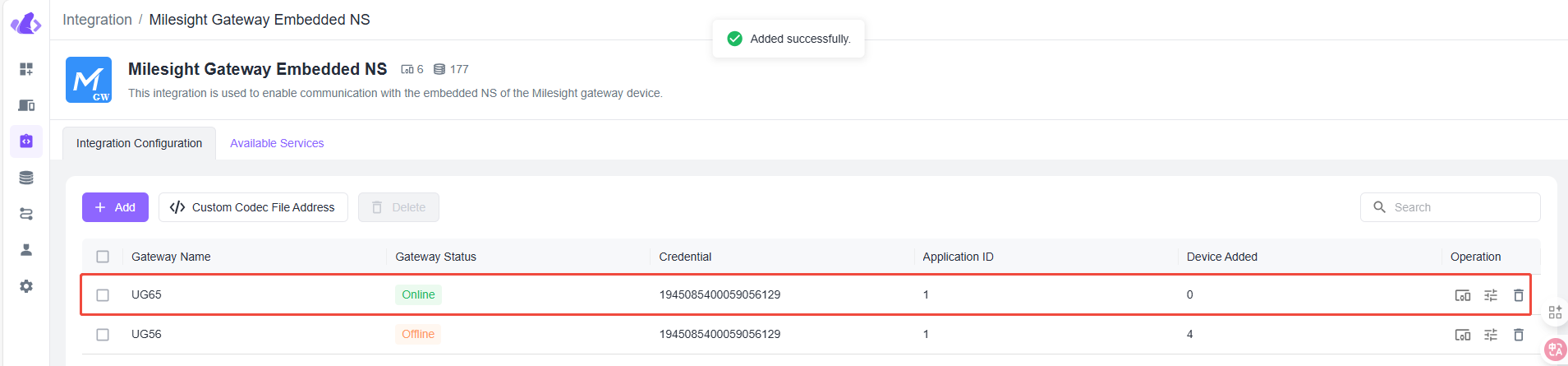
Task: Click the disabled Delete button
Action: tap(398, 207)
